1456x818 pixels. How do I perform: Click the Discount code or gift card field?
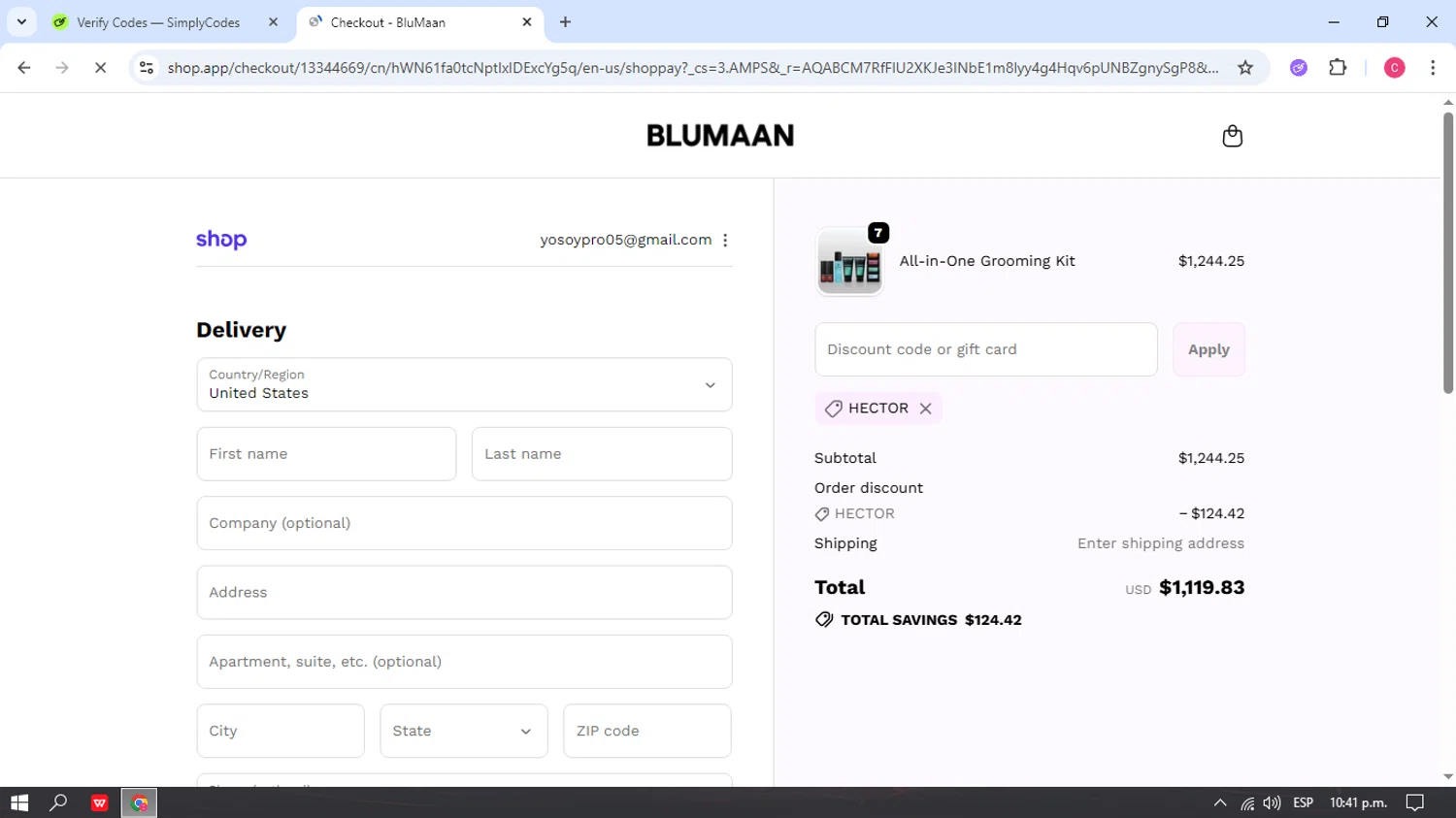tap(986, 349)
